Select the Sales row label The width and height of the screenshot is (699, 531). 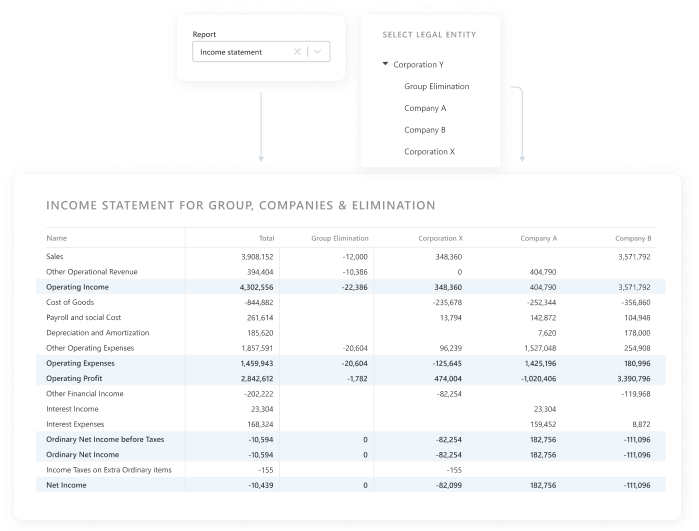tap(55, 256)
